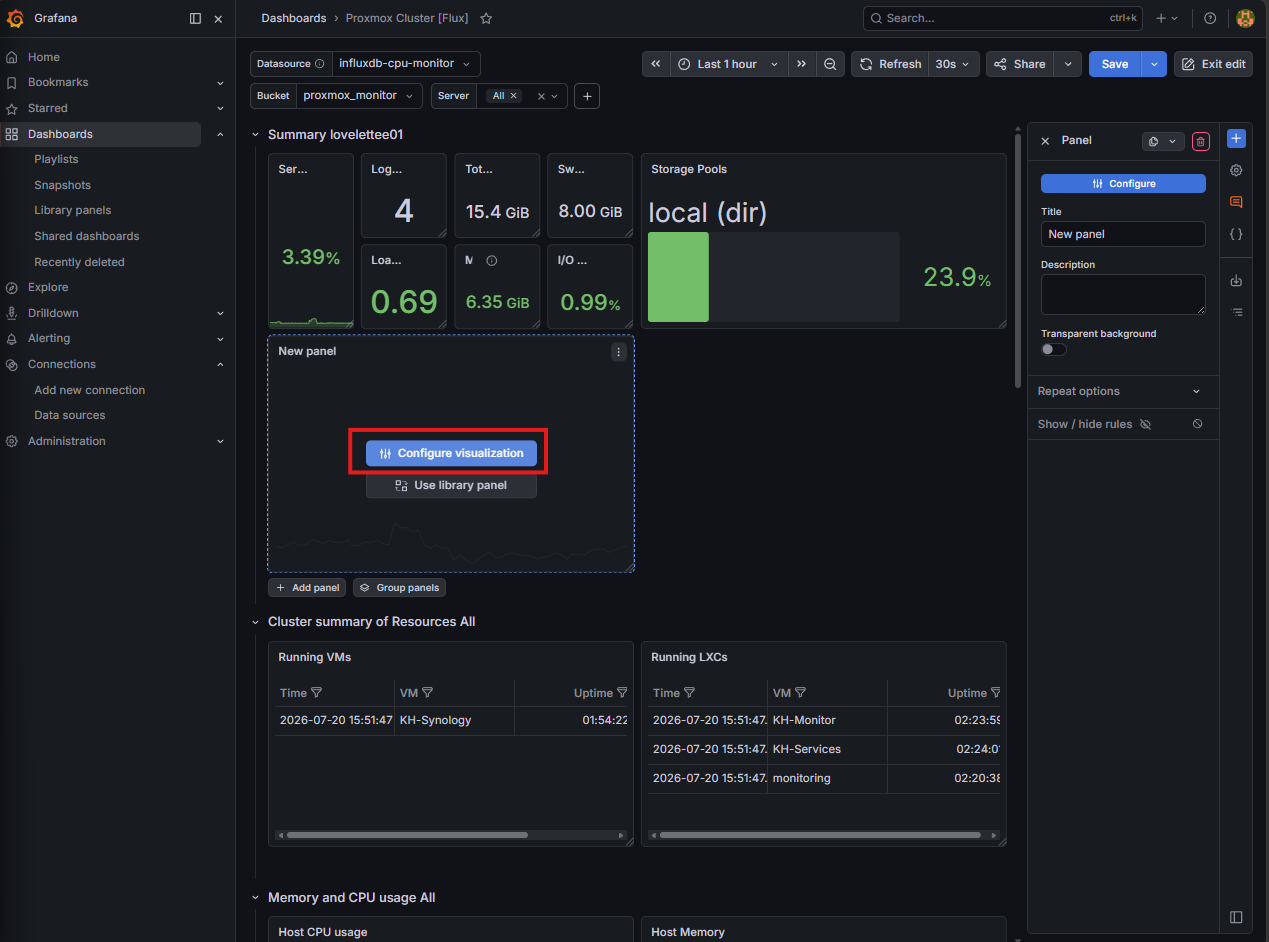The height and width of the screenshot is (942, 1269).
Task: Click the Running LXCs horizontal scrollbar
Action: click(x=820, y=835)
